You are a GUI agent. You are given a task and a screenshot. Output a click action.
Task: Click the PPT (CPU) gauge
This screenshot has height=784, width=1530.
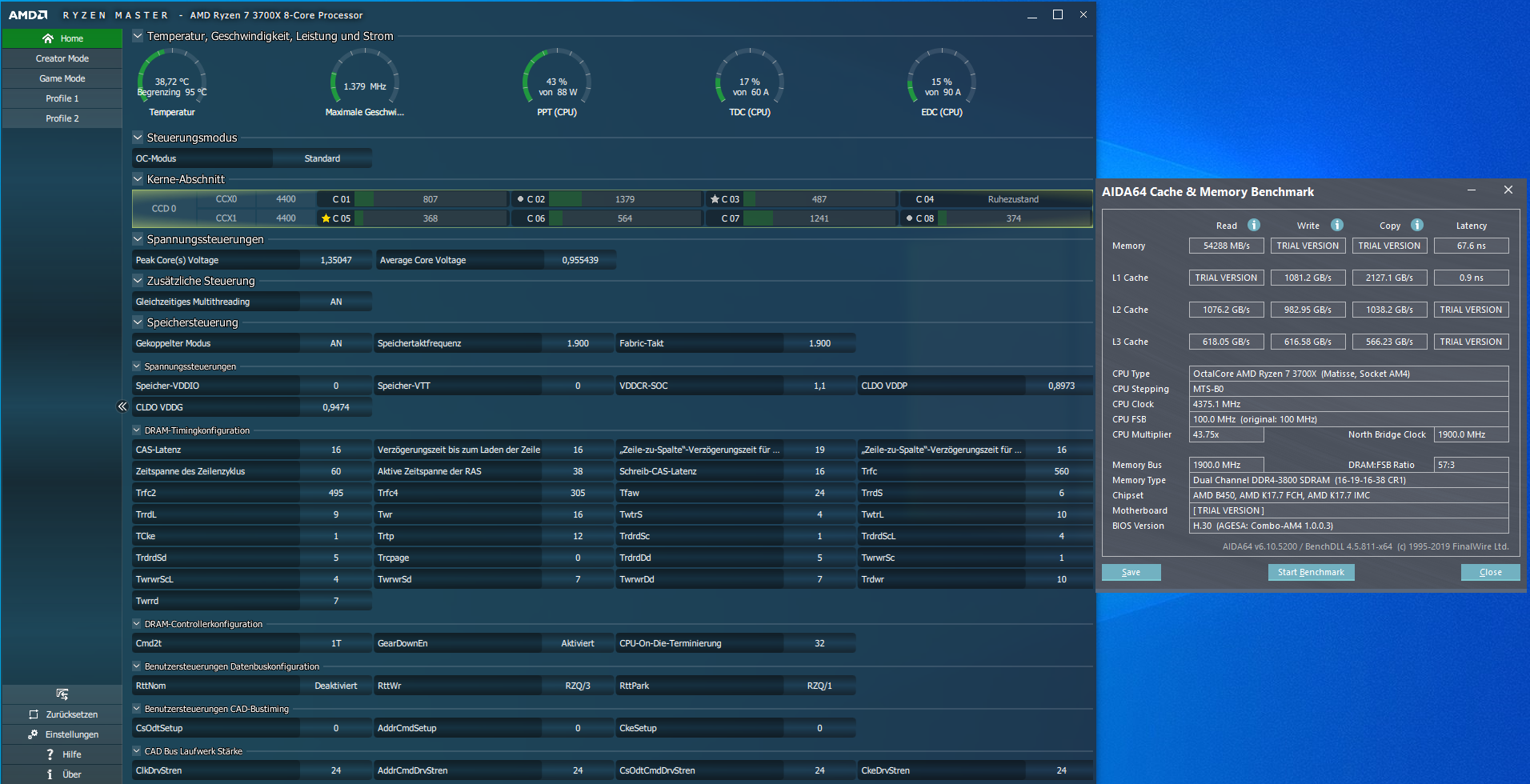click(x=557, y=82)
